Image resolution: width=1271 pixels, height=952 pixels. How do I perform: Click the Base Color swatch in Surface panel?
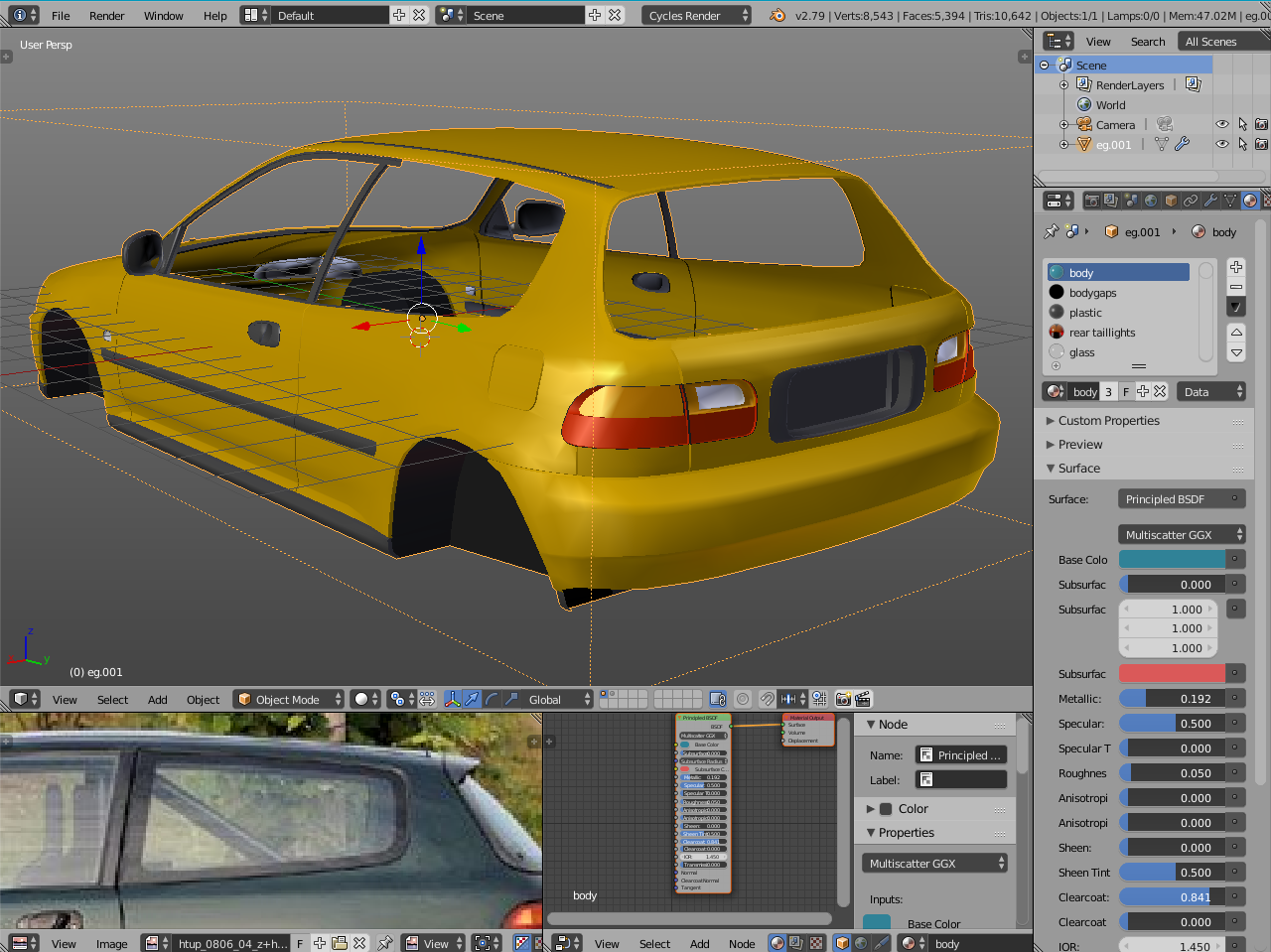[1172, 559]
